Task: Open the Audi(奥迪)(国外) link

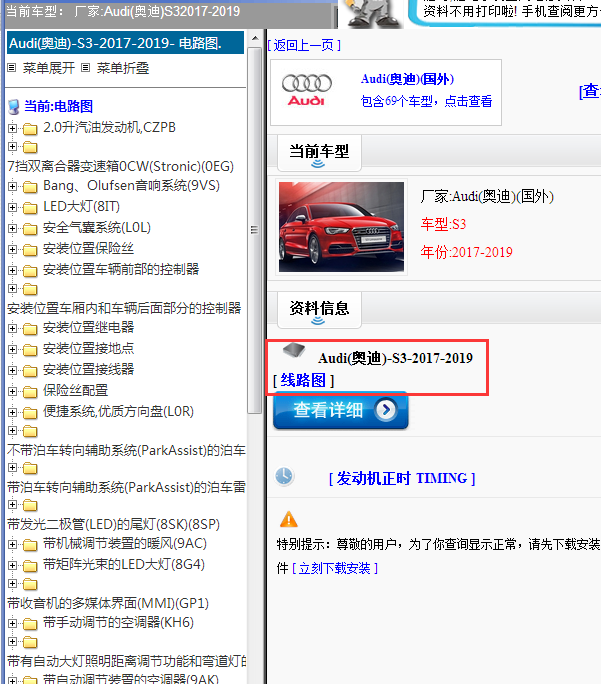Action: (407, 79)
